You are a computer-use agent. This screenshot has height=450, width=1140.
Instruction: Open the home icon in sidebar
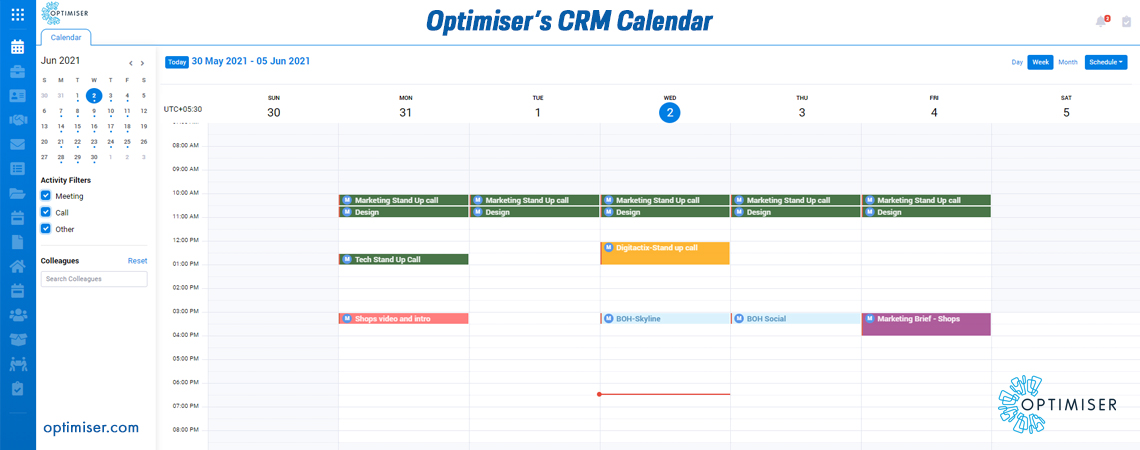click(x=17, y=266)
